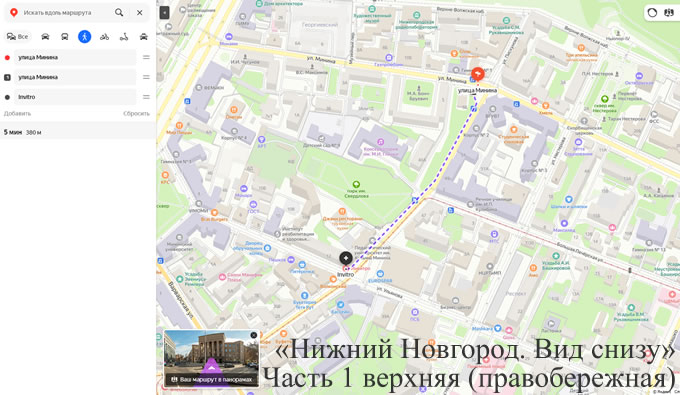Open the route panorama thumbnail

click(x=211, y=358)
